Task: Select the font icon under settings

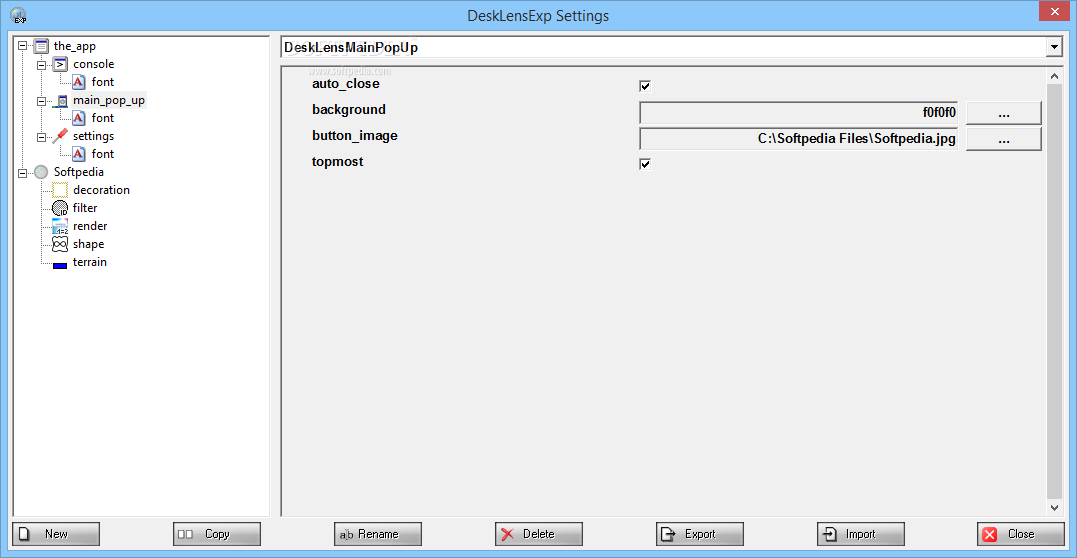Action: 80,154
